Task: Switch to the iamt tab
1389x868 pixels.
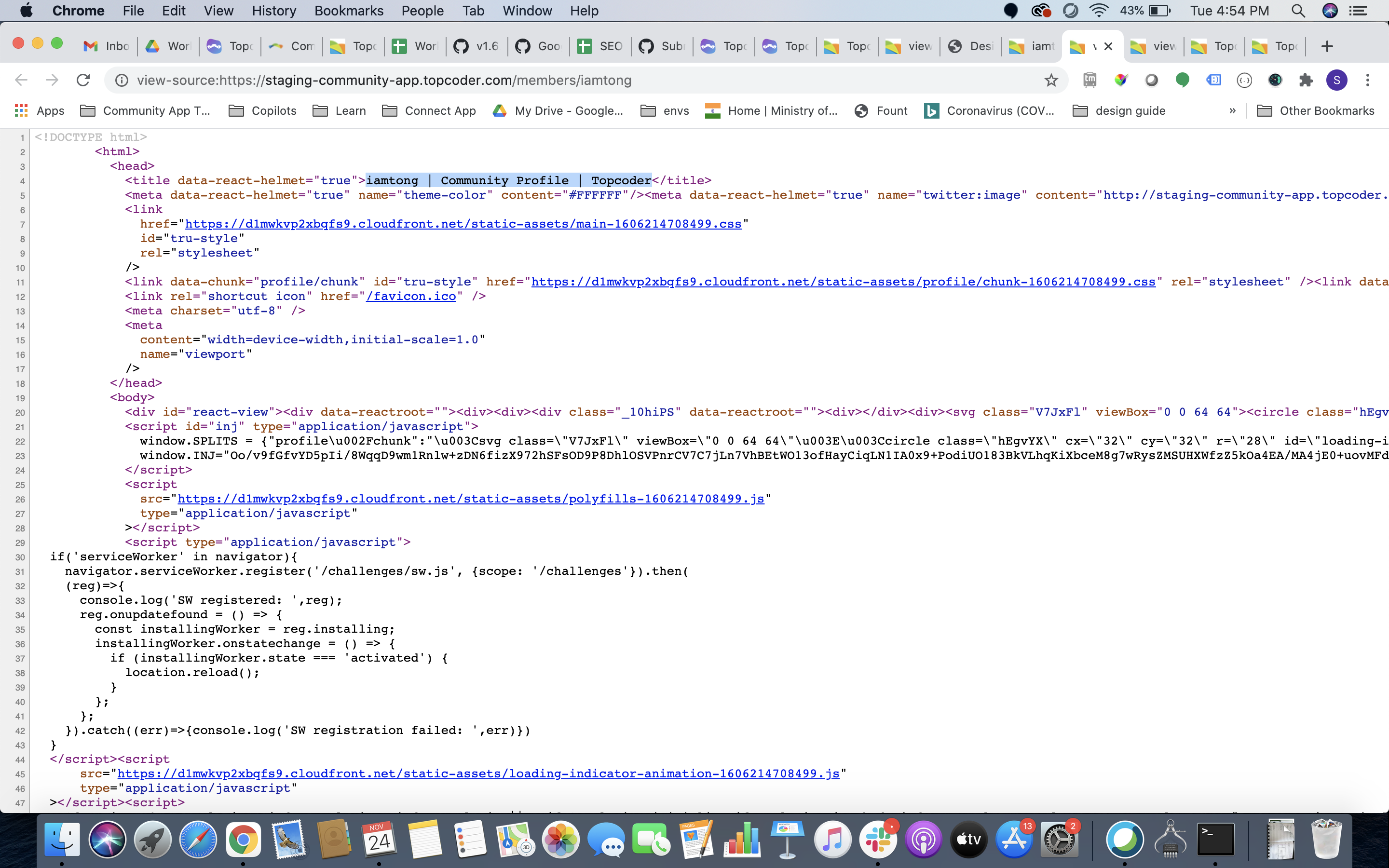Action: coord(1032,46)
